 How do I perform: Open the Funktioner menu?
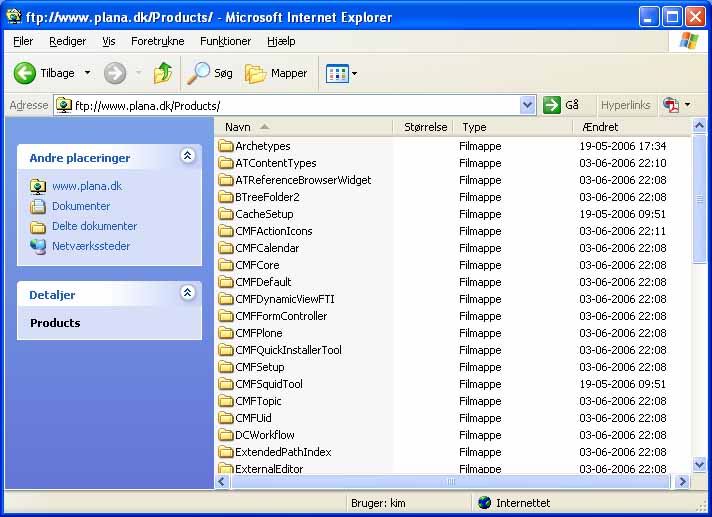pyautogui.click(x=225, y=41)
